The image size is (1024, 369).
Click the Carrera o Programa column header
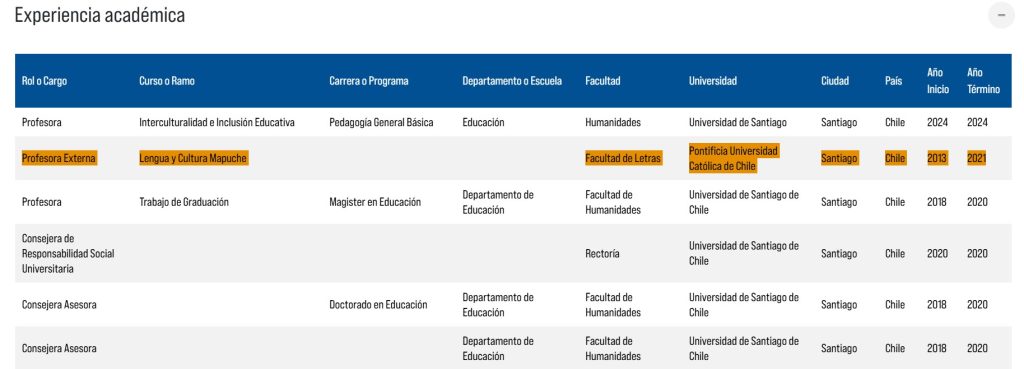tap(368, 81)
